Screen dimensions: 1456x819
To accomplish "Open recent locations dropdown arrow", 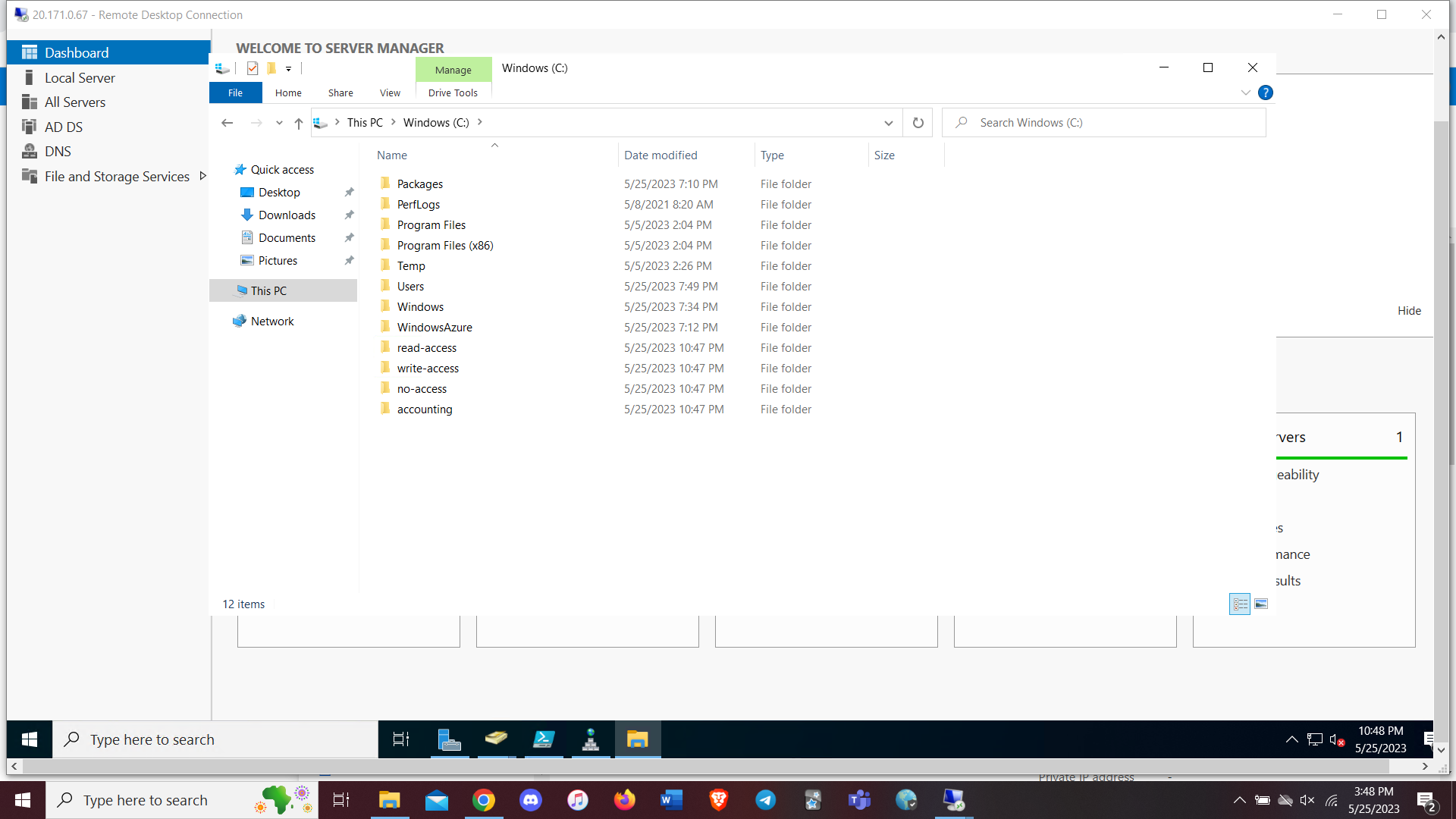I will coord(279,123).
